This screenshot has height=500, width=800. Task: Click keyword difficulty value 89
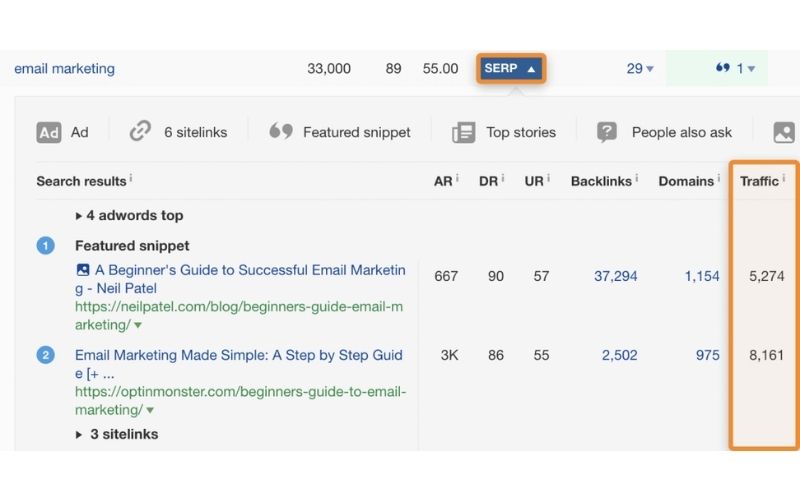pyautogui.click(x=393, y=68)
